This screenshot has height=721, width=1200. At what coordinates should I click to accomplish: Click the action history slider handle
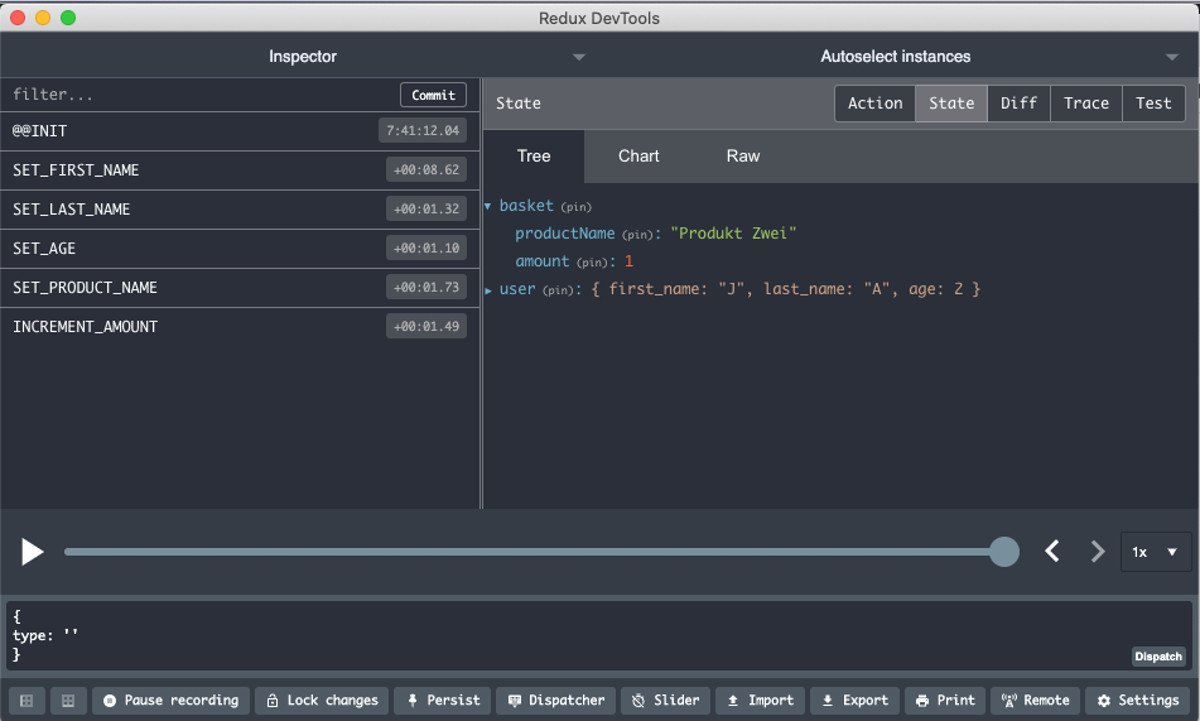coord(1003,552)
